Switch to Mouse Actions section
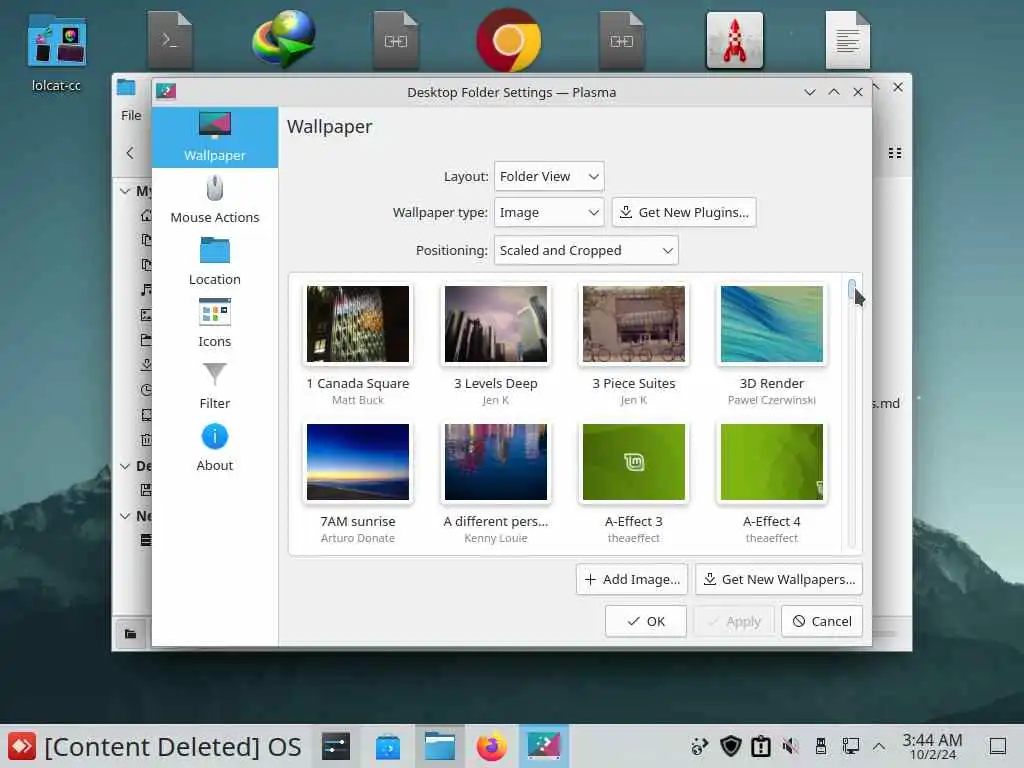Image resolution: width=1024 pixels, height=768 pixels. tap(215, 199)
